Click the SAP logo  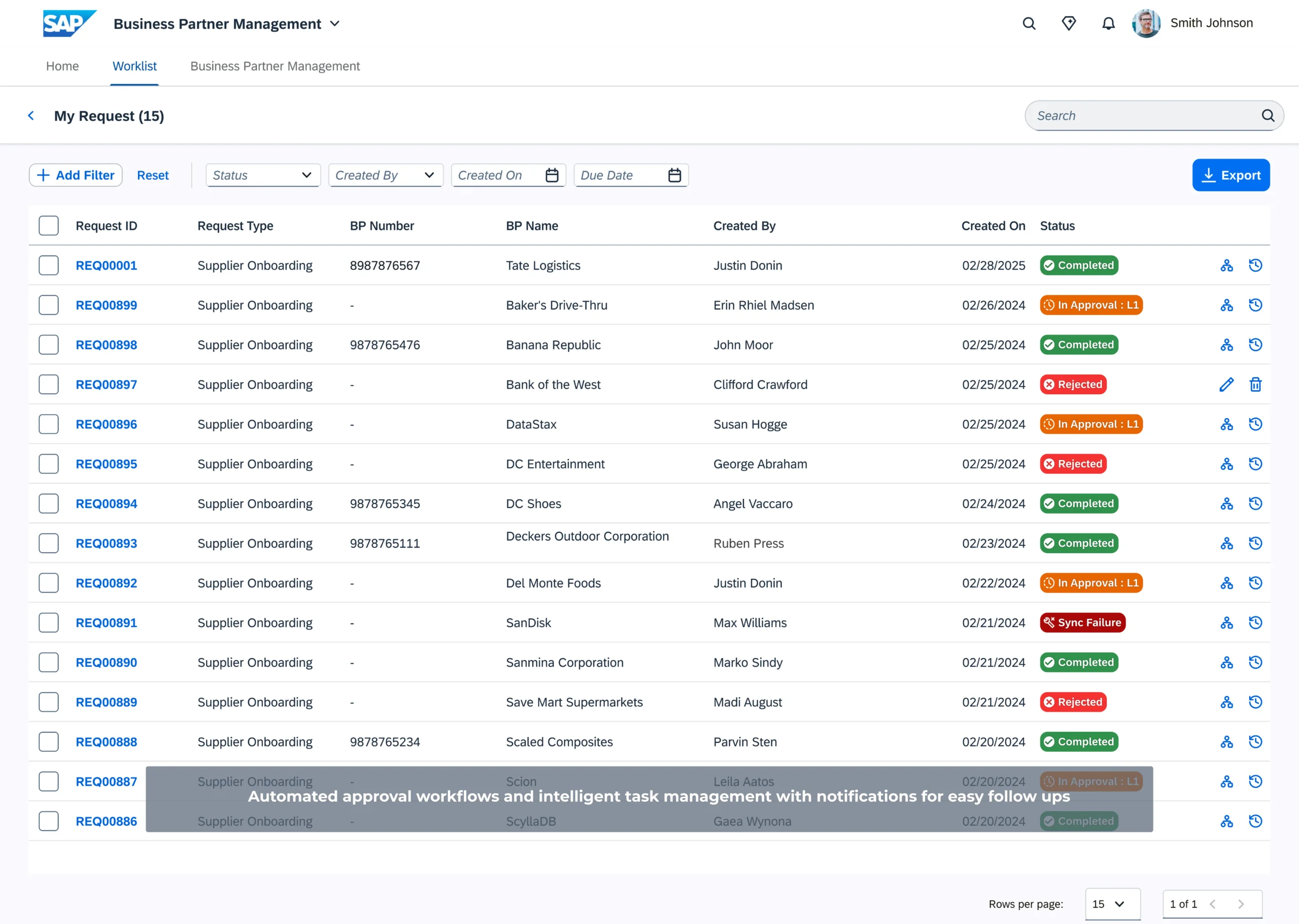tap(70, 23)
